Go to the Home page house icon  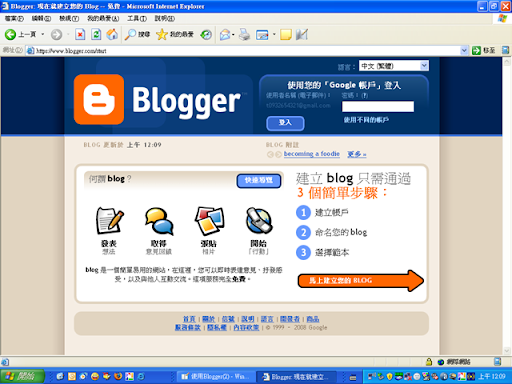[112, 34]
